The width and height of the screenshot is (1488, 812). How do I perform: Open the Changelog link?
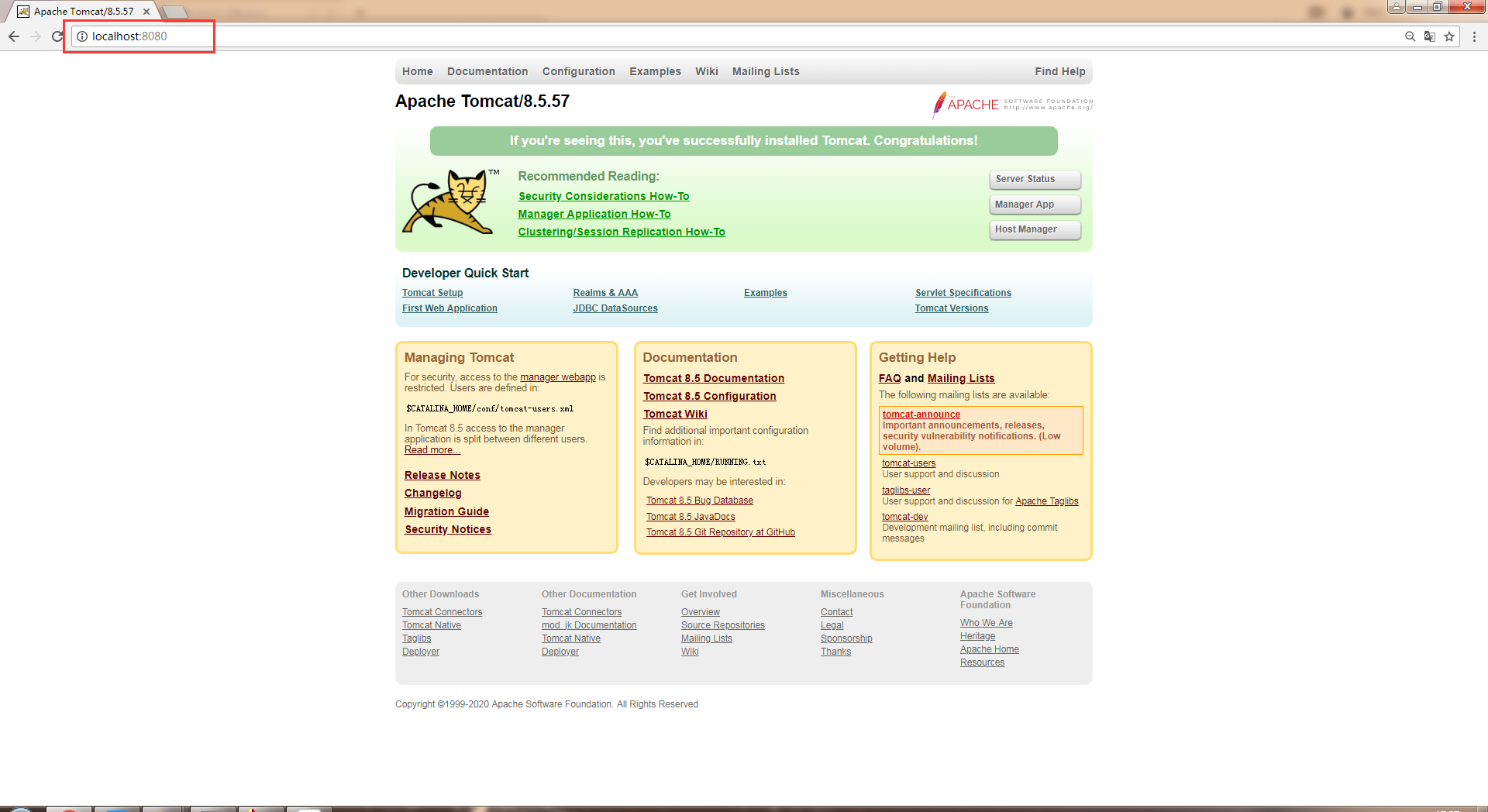click(433, 493)
